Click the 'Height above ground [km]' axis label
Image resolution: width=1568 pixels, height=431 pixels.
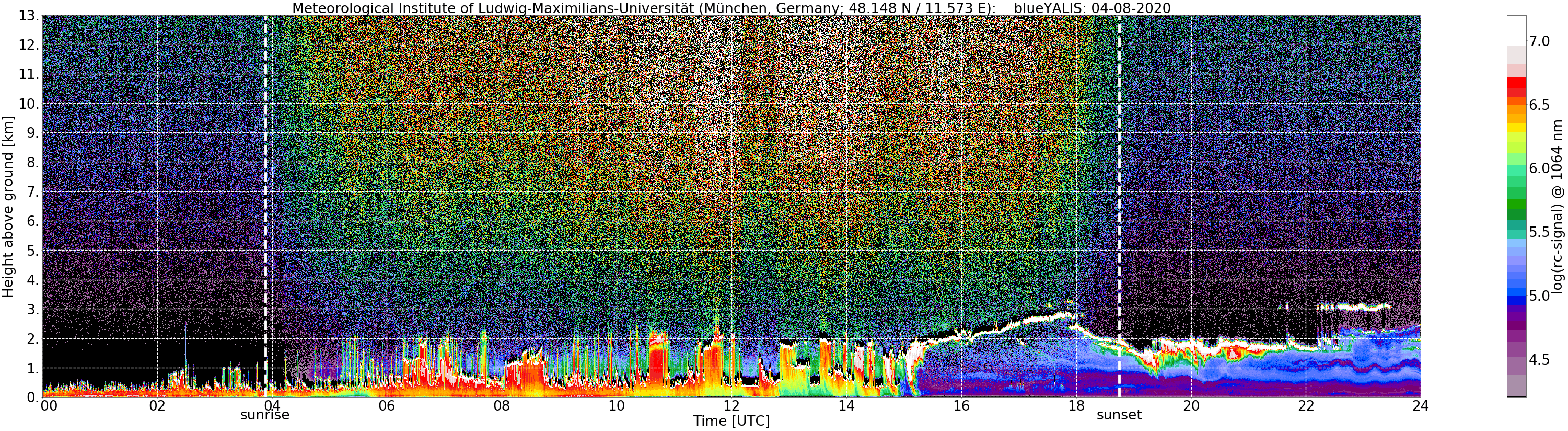click(x=8, y=207)
